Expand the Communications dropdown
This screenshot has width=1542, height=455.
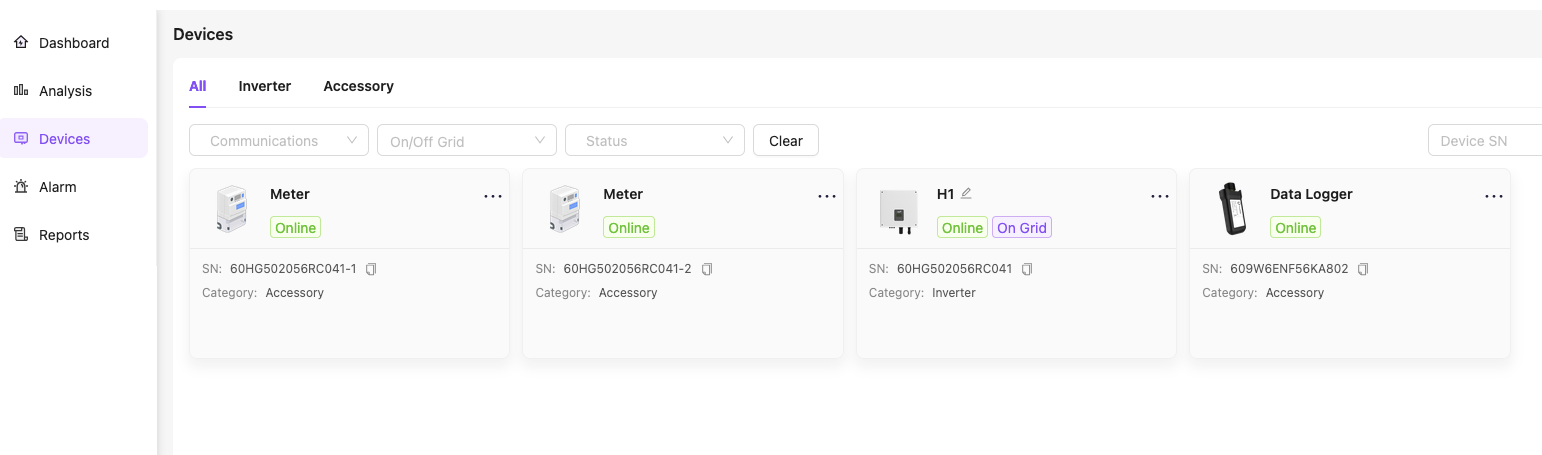279,141
